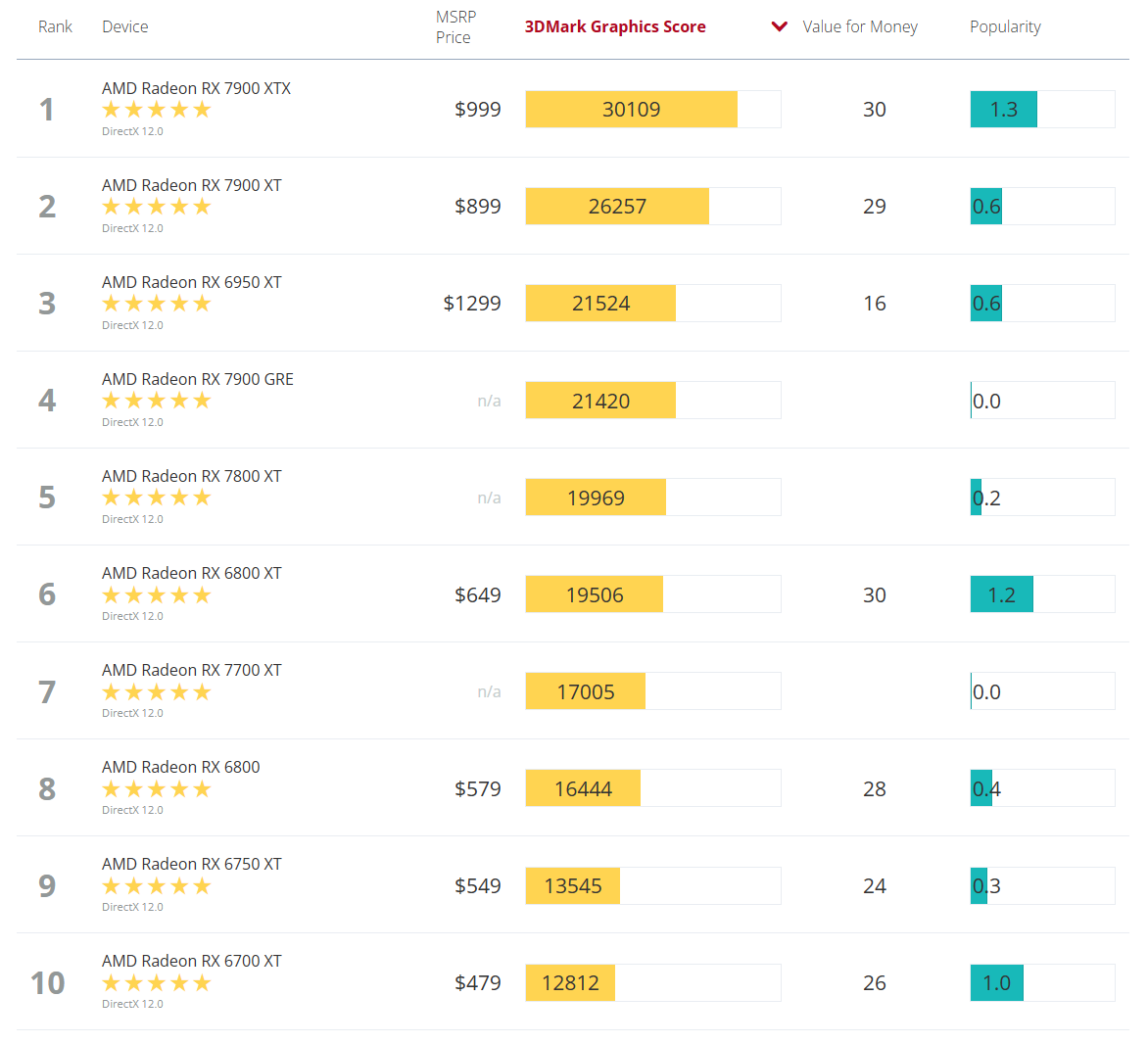Click the star rating under RX 7900 XTX
The width and height of the screenshot is (1148, 1044).
[157, 110]
